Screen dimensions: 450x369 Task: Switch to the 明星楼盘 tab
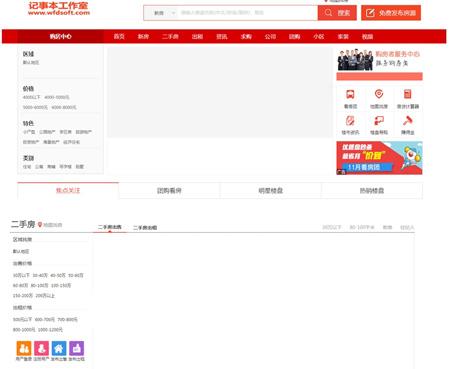point(271,190)
